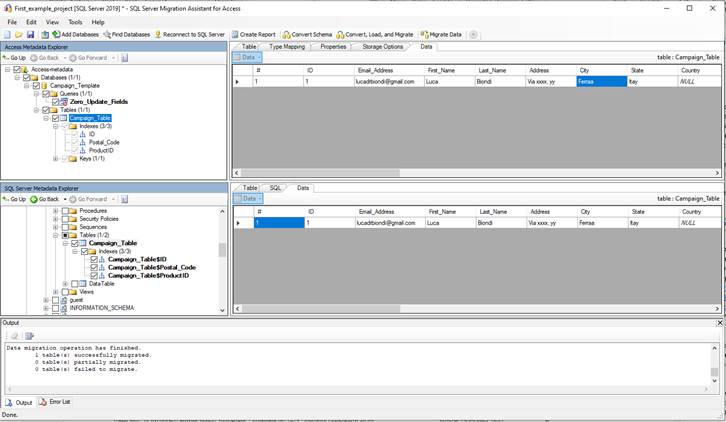This screenshot has width=726, height=422.
Task: Collapse the Tables (1/2) node in SQL tree
Action: click(56, 235)
